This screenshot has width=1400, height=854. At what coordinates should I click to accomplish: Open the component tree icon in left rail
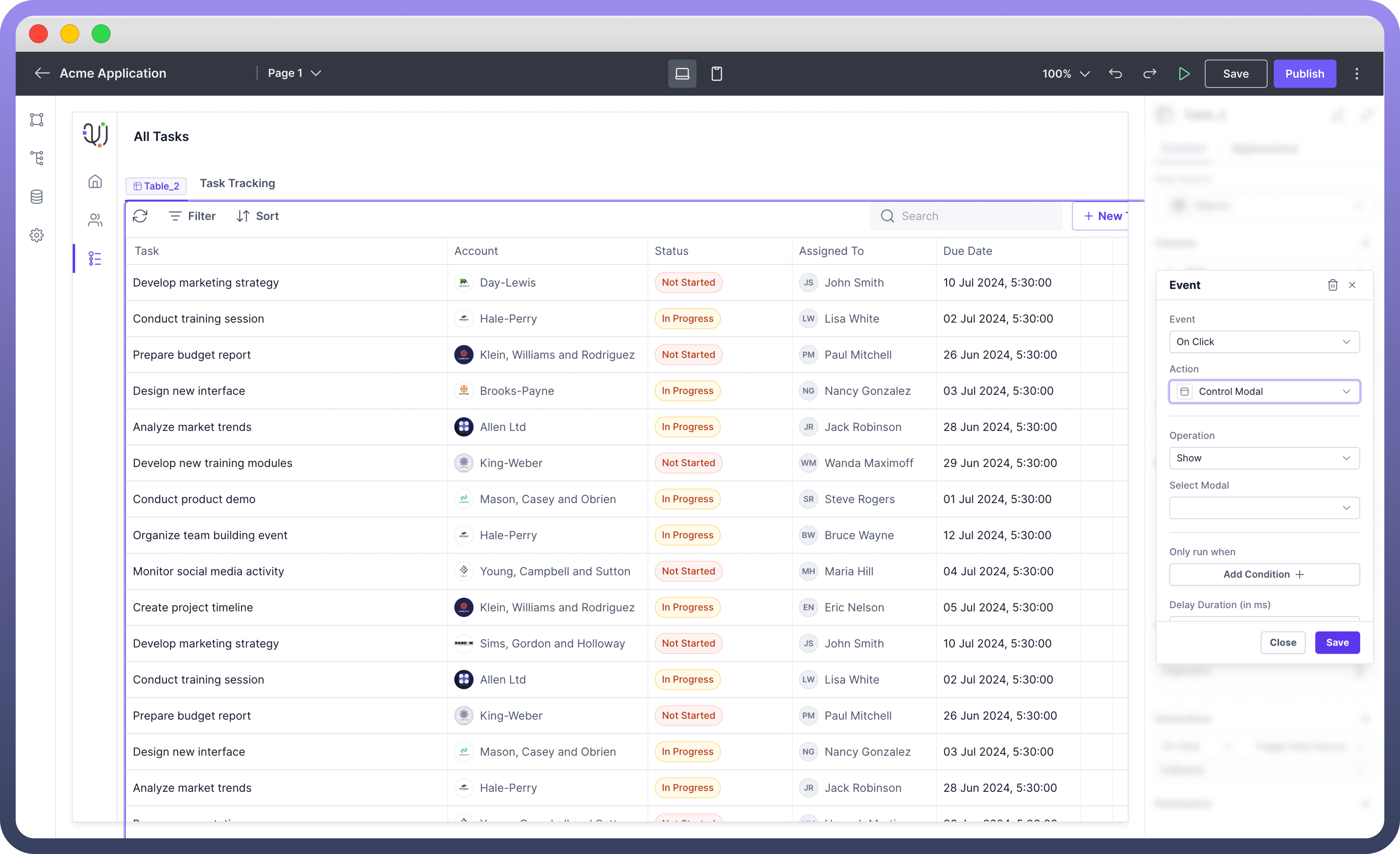pyautogui.click(x=37, y=158)
